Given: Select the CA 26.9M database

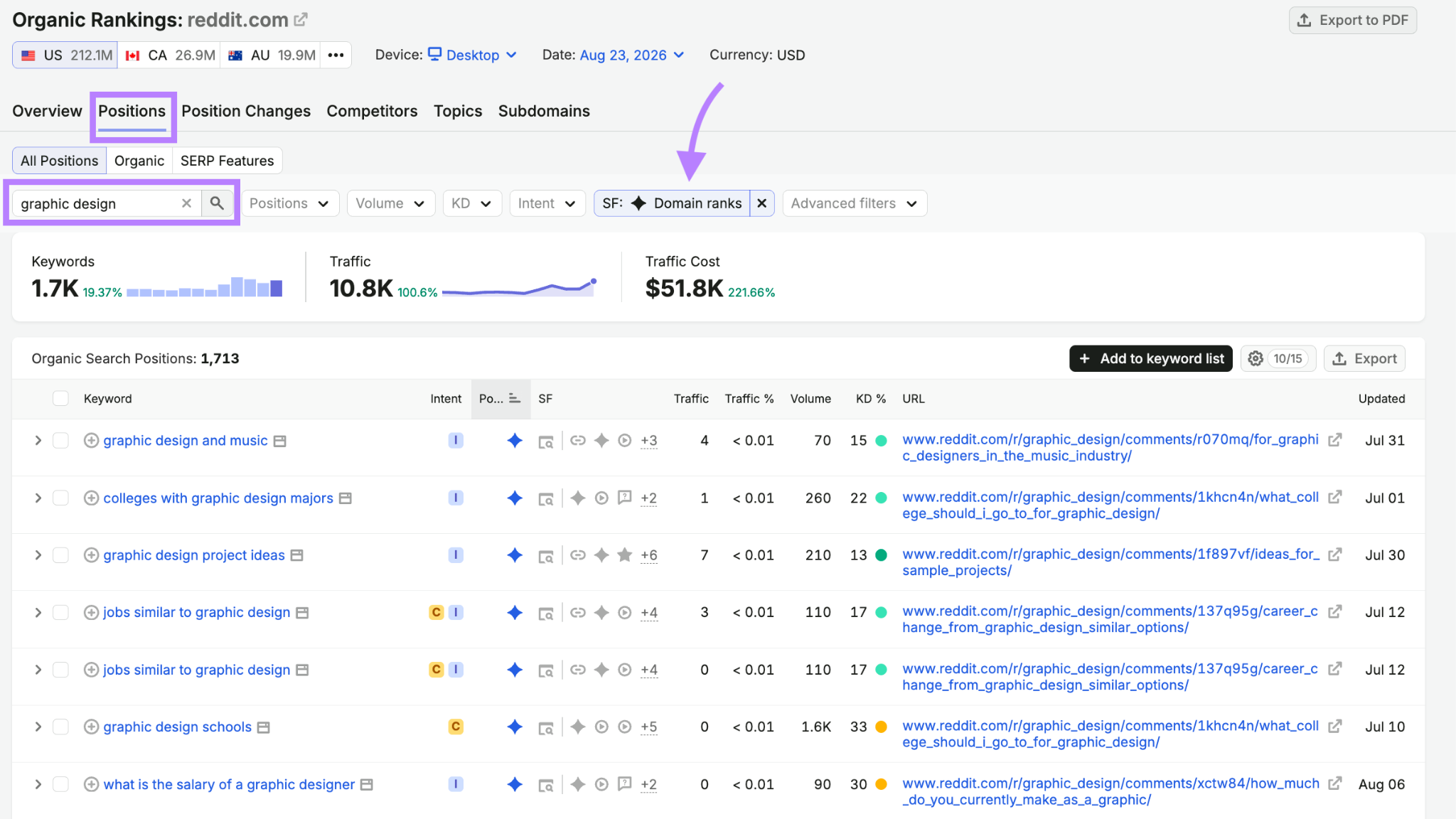Looking at the screenshot, I should coord(171,55).
